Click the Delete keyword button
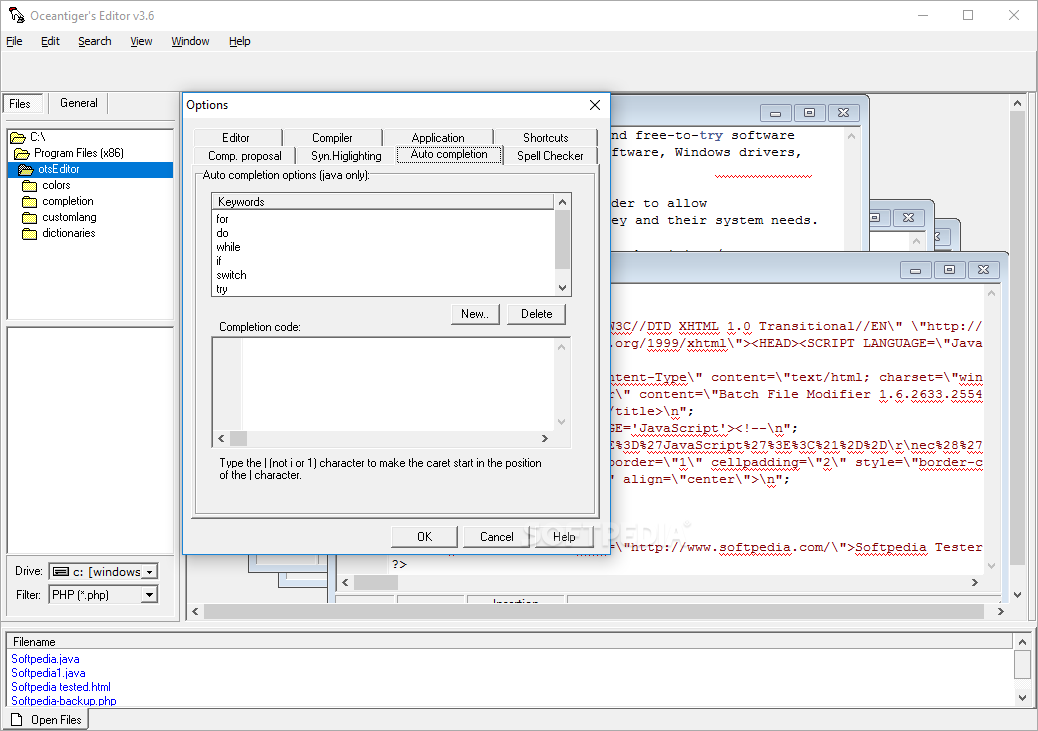 click(536, 314)
